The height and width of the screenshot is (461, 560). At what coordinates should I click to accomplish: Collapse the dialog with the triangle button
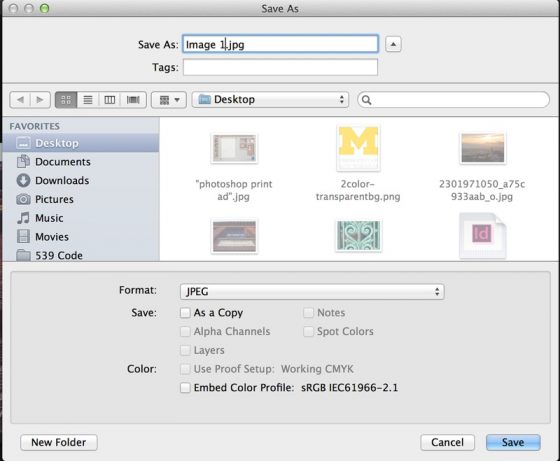click(x=393, y=44)
